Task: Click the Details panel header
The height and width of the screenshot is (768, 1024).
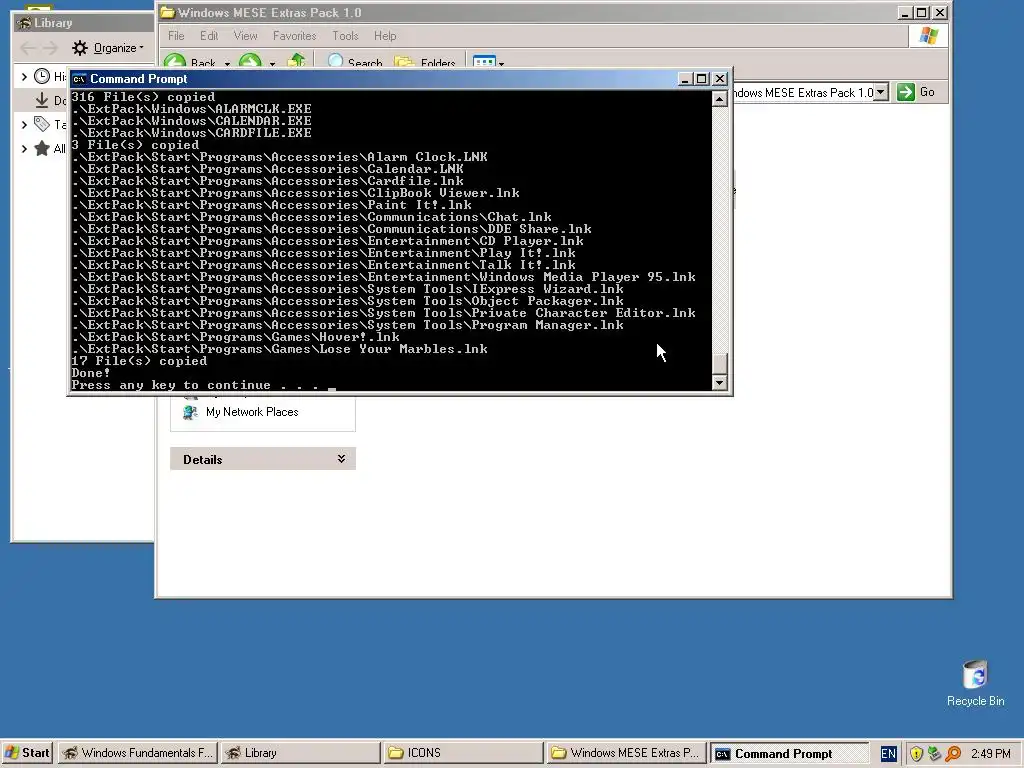Action: [263, 459]
